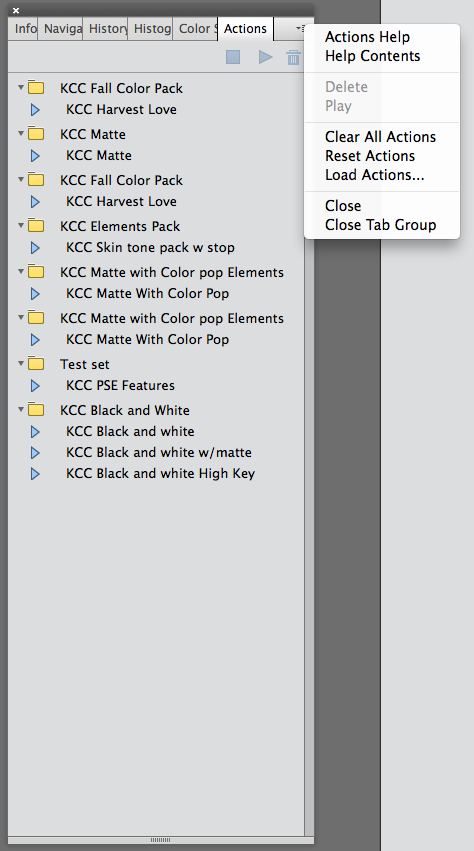Choose Load Actions... from the menu
Image resolution: width=474 pixels, height=851 pixels.
[x=375, y=175]
